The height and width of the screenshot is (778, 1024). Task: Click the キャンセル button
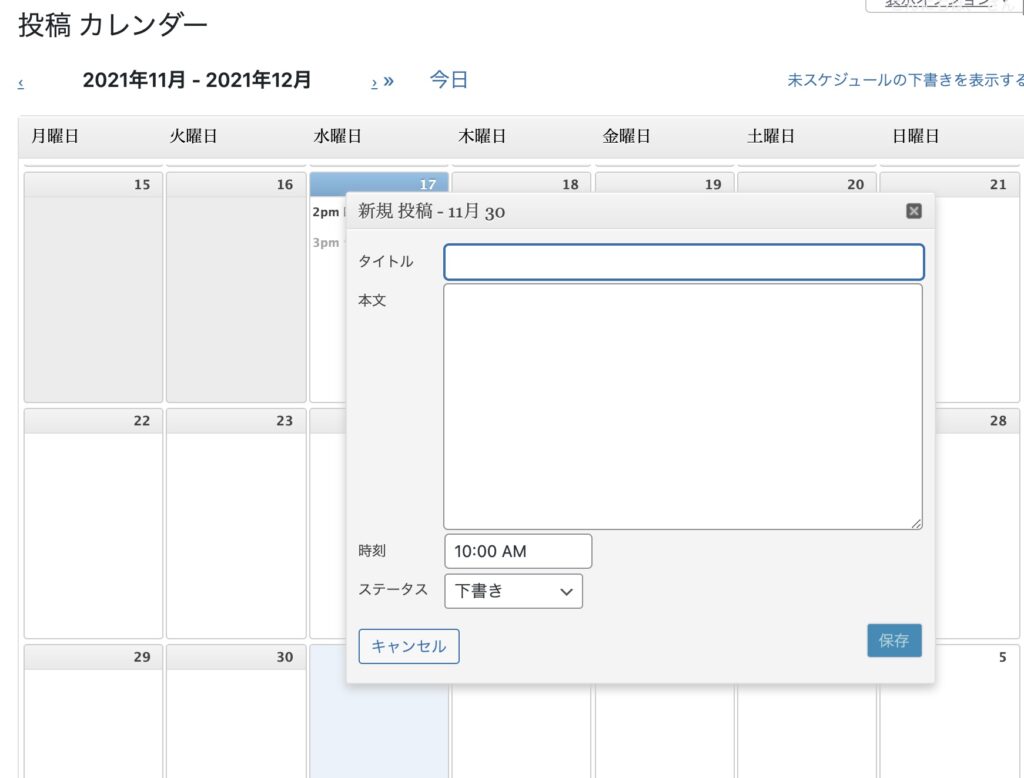(409, 646)
